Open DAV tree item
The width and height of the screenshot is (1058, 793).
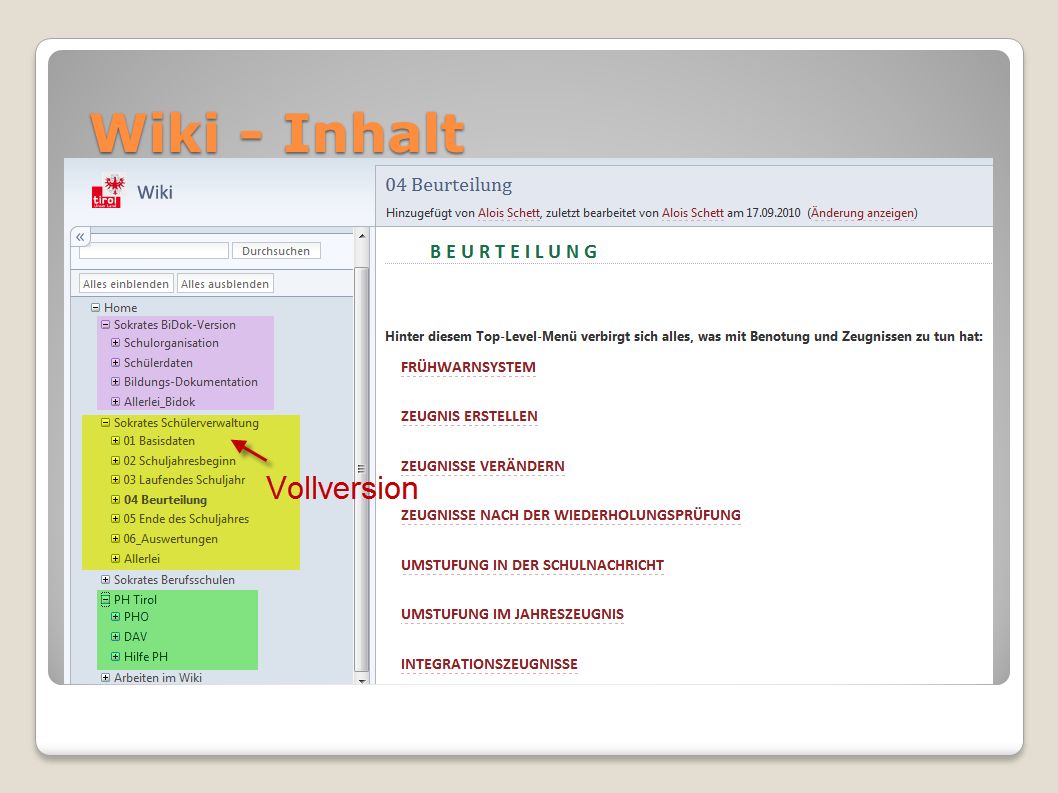pyautogui.click(x=135, y=636)
